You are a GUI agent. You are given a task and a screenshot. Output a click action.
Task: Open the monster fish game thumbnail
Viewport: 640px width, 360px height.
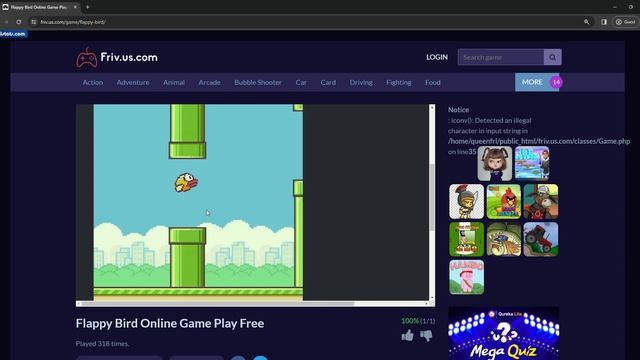[504, 239]
